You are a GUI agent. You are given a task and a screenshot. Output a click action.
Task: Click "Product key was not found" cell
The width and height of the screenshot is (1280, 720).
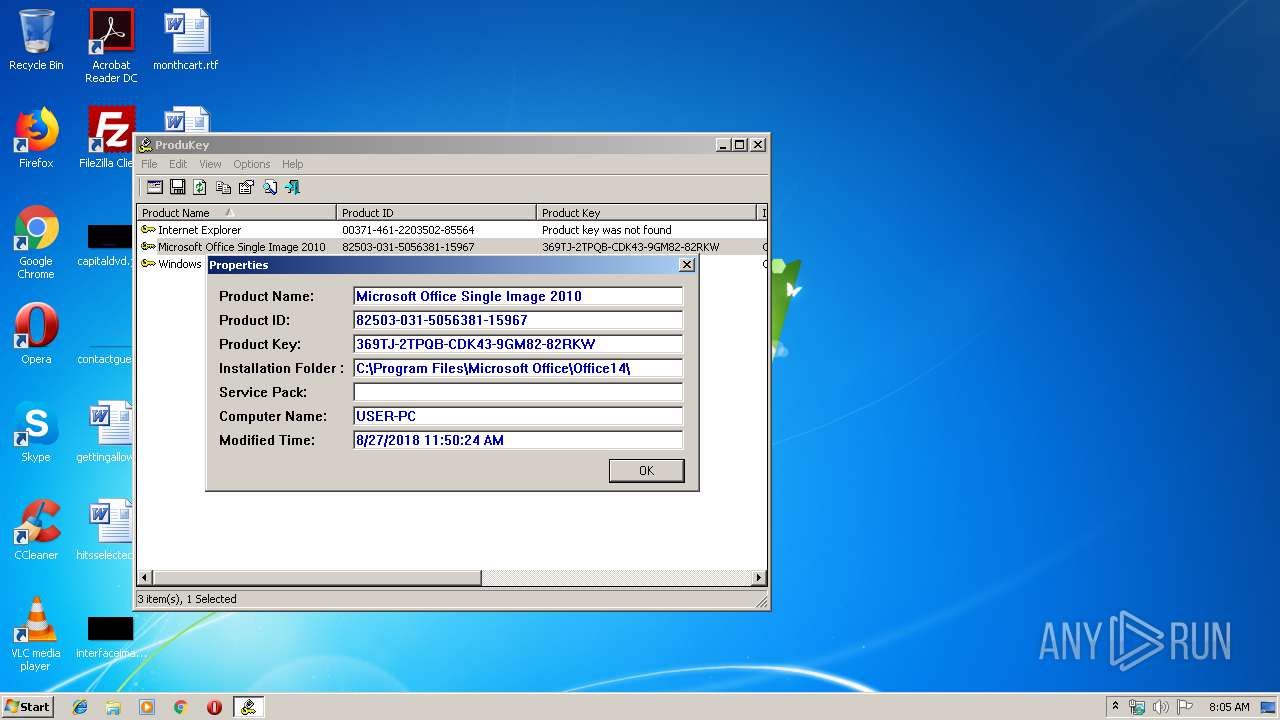click(607, 230)
